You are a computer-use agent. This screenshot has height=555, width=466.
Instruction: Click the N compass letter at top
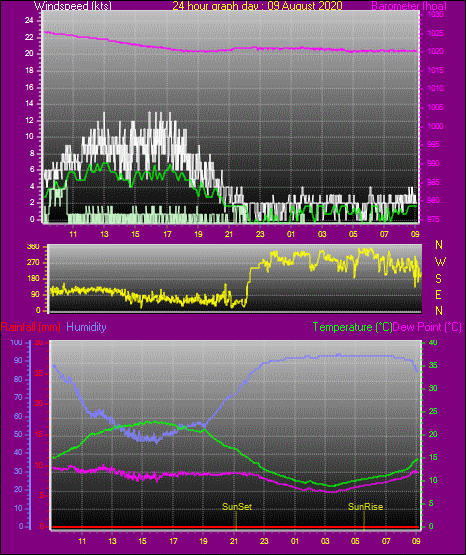[x=439, y=245]
